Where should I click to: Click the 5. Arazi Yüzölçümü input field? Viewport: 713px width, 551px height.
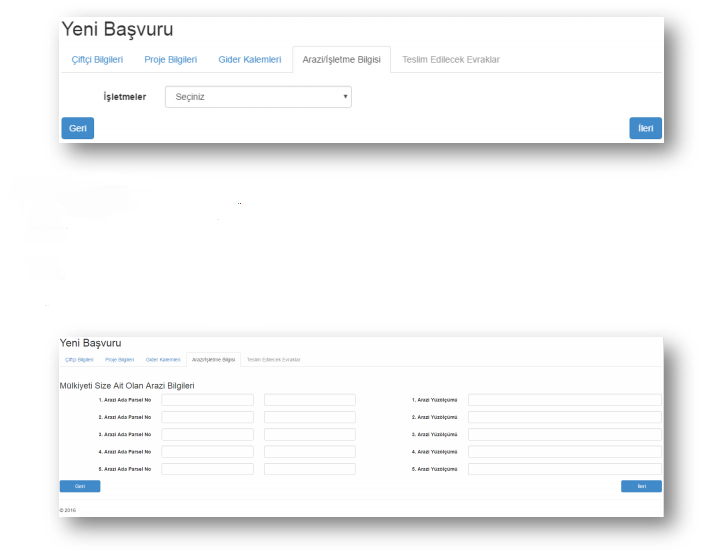[564, 469]
